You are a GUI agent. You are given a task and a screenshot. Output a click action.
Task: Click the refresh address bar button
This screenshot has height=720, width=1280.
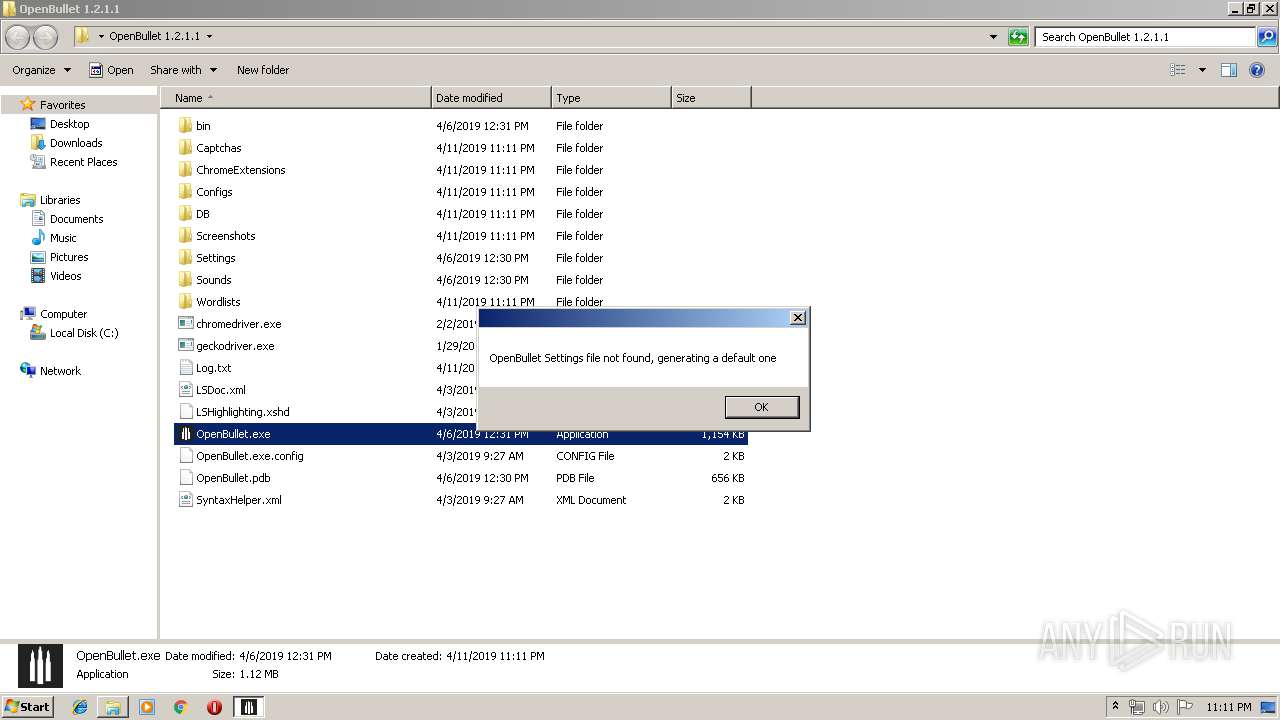[1018, 37]
